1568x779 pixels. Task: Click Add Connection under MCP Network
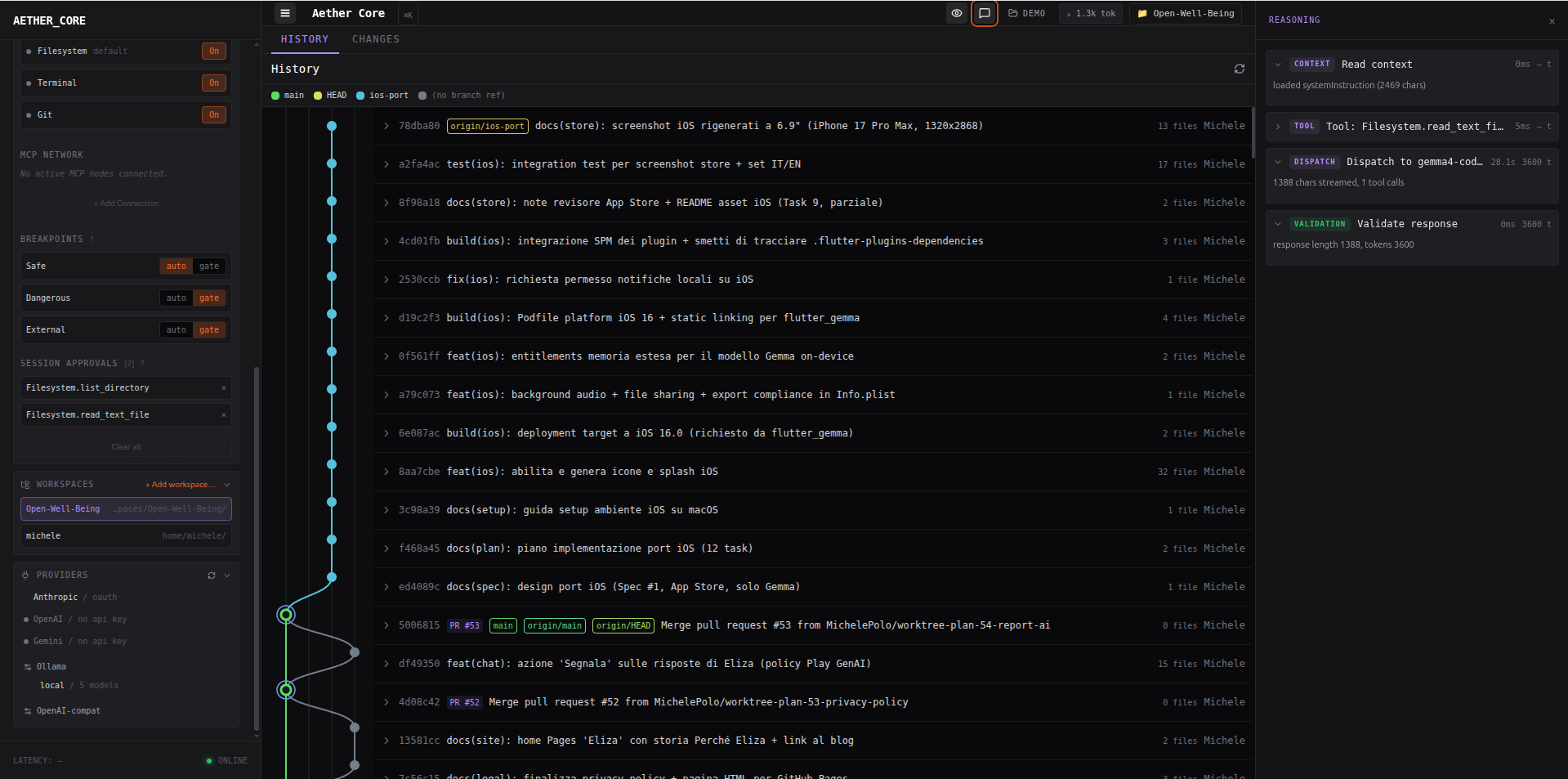pos(126,203)
